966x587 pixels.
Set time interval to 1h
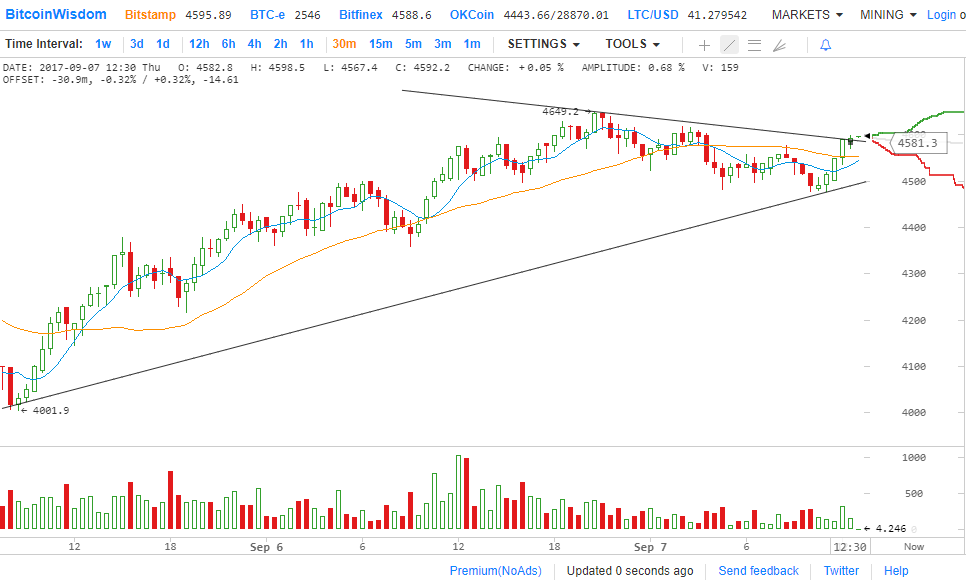click(x=306, y=44)
